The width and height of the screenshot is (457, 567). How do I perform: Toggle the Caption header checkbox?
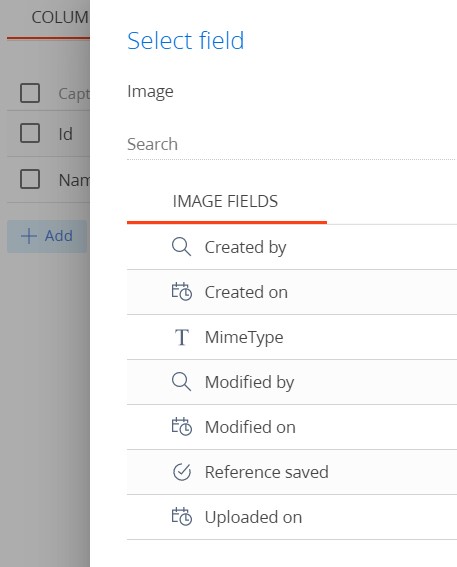point(30,93)
